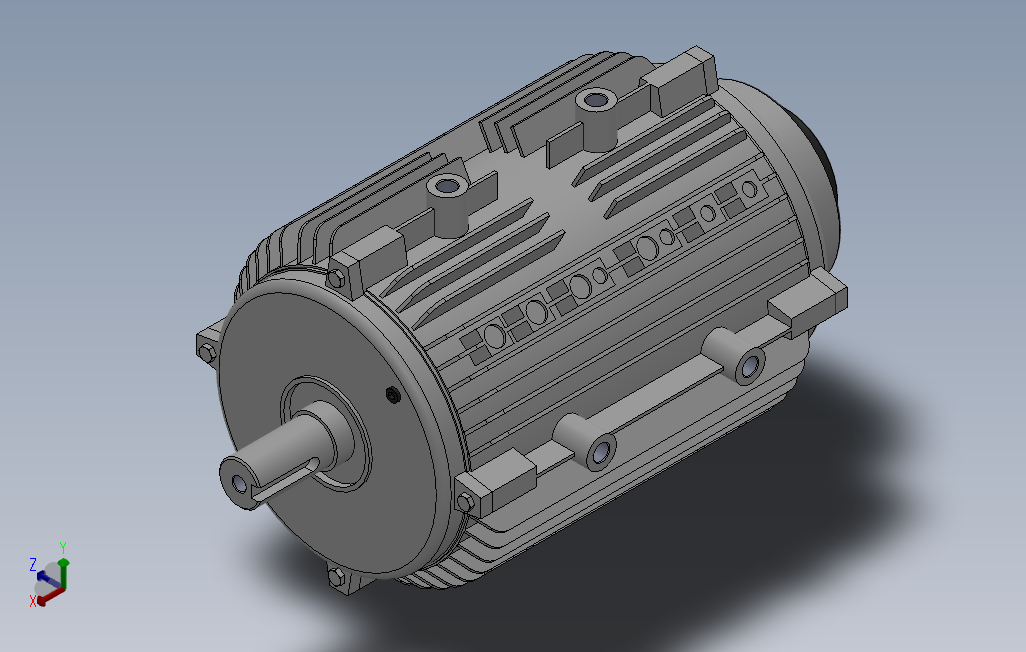1026x652 pixels.
Task: Select the bearing cap ring around the shaft
Action: (325, 433)
